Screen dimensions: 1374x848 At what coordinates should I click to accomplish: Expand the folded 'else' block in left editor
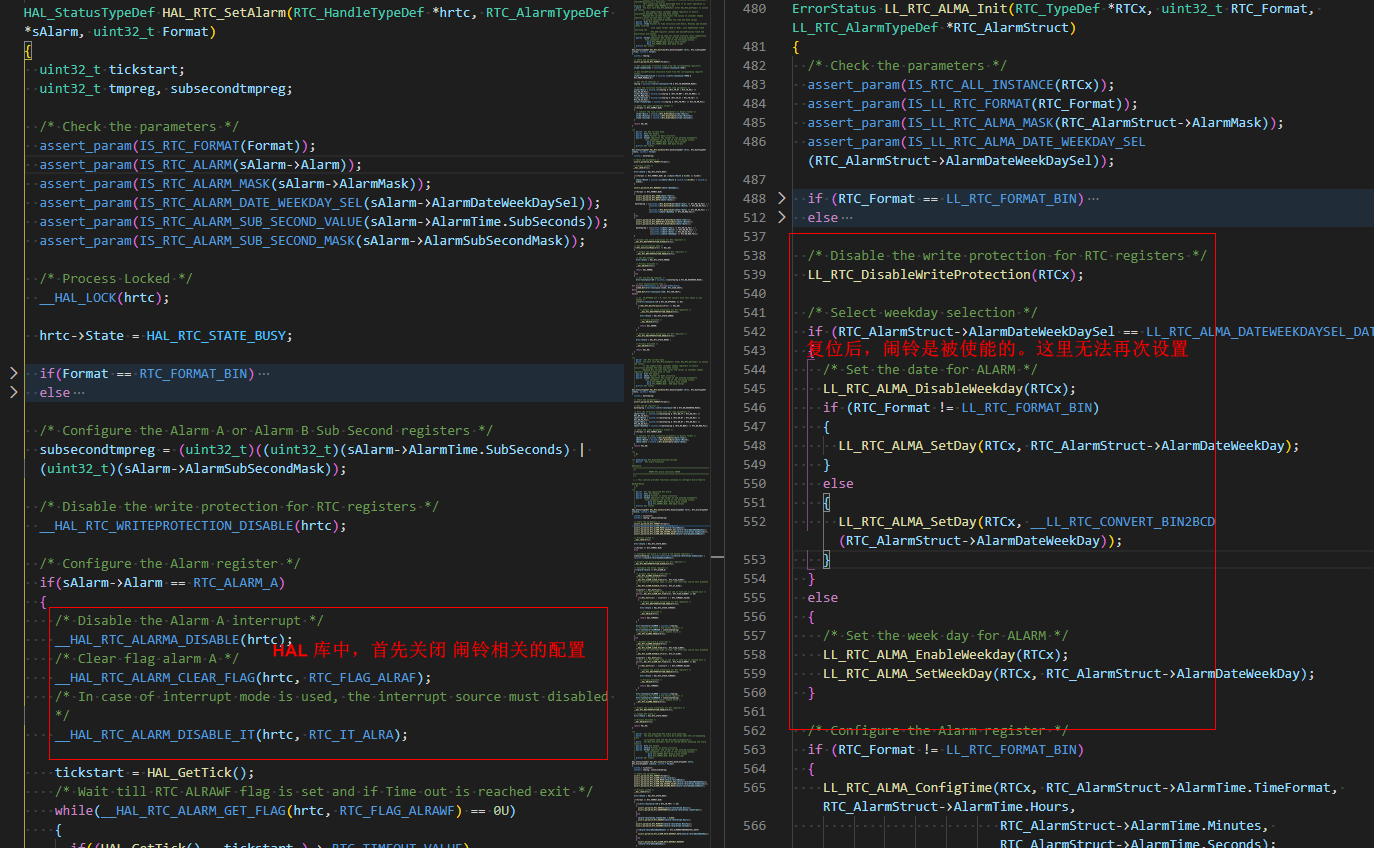click(x=13, y=392)
